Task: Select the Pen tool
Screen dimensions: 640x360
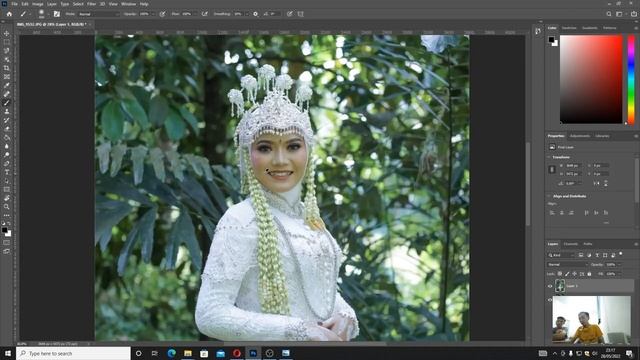Action: point(7,163)
